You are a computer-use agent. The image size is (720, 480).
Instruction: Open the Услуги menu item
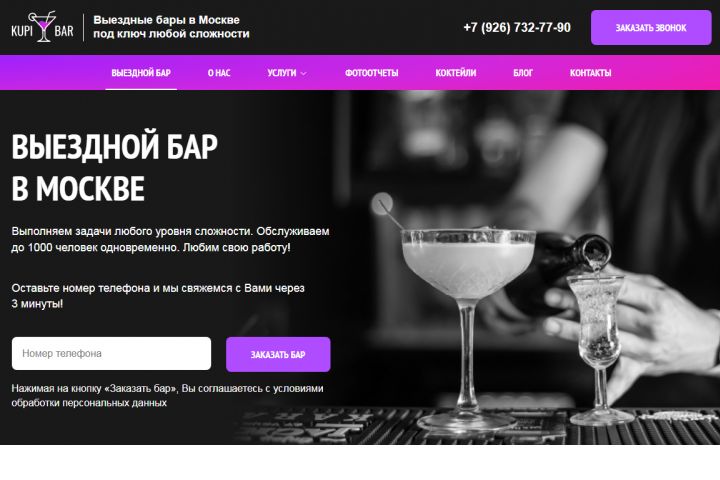pos(281,73)
